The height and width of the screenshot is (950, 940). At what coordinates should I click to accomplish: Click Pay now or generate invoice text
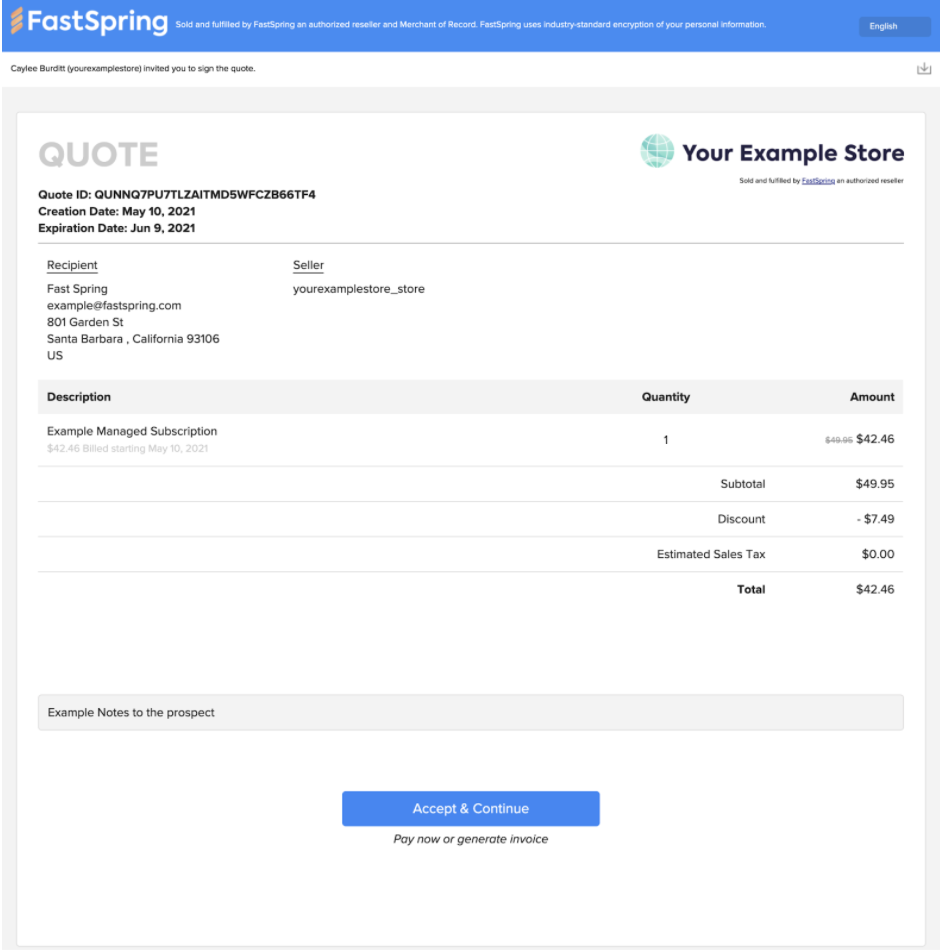click(470, 839)
